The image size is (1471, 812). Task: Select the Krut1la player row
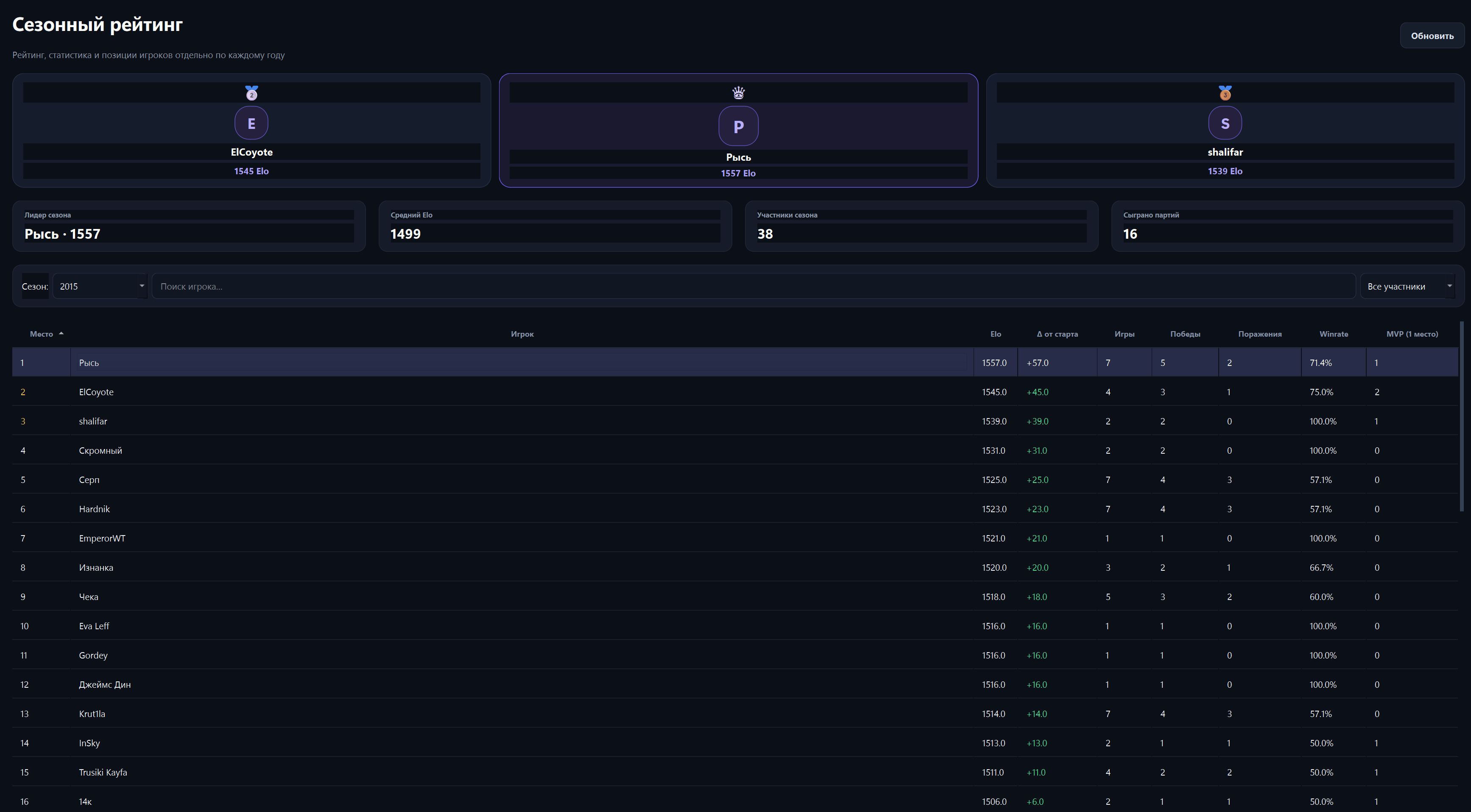tap(735, 714)
